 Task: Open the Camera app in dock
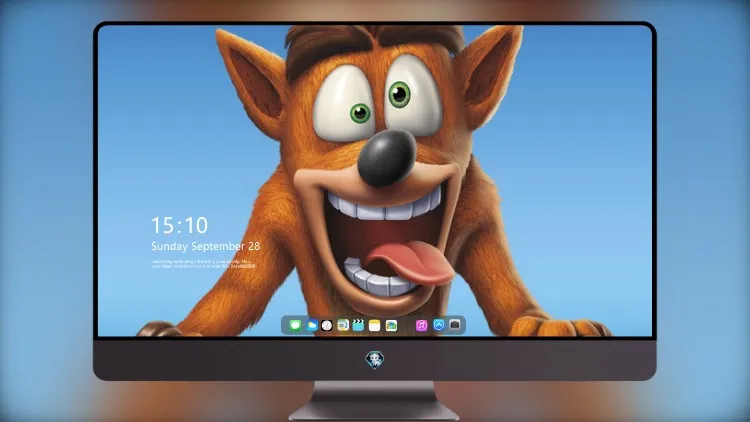pyautogui.click(x=454, y=325)
